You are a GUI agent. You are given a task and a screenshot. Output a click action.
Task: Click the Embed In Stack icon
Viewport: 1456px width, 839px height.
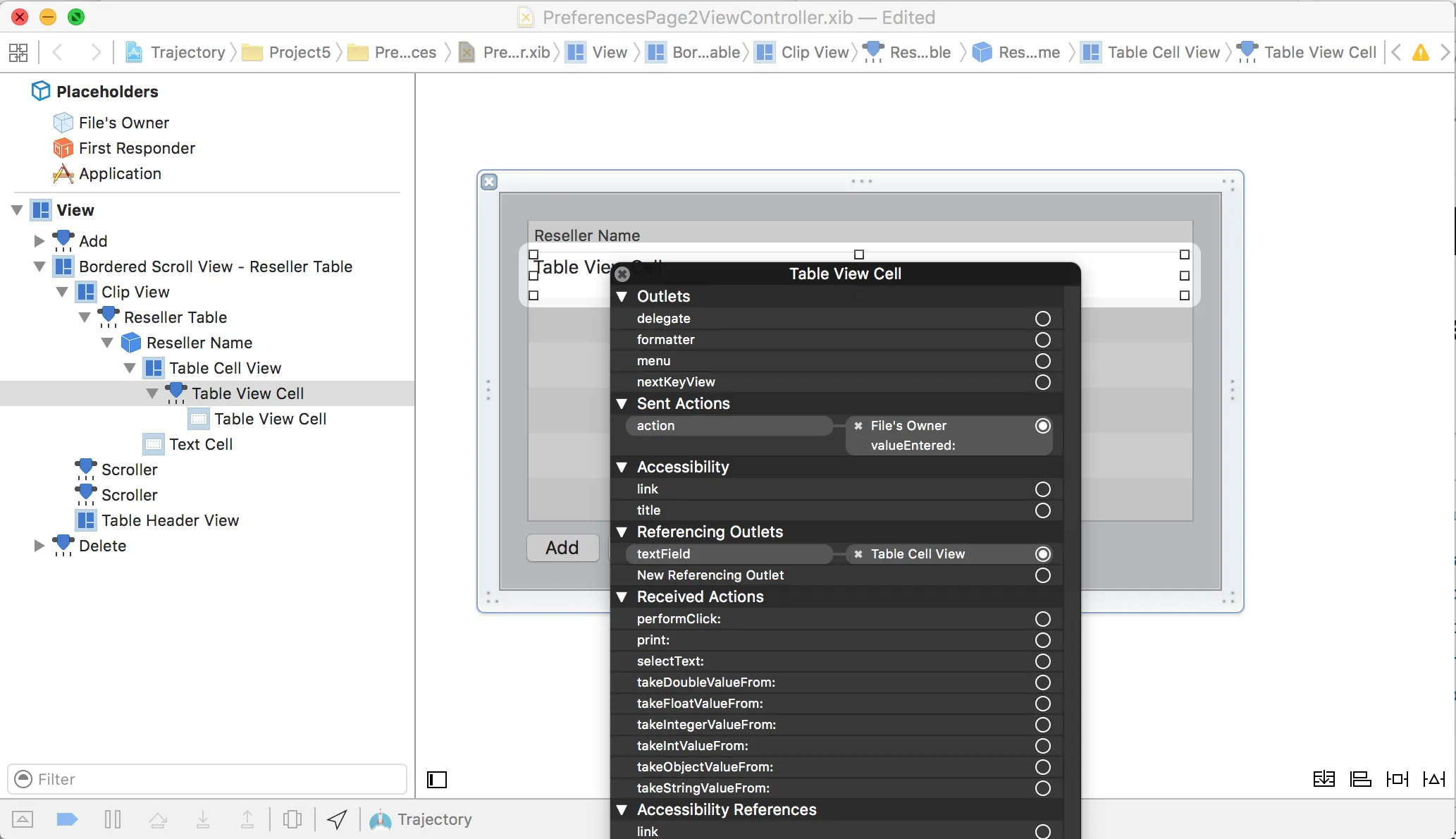[x=1324, y=779]
